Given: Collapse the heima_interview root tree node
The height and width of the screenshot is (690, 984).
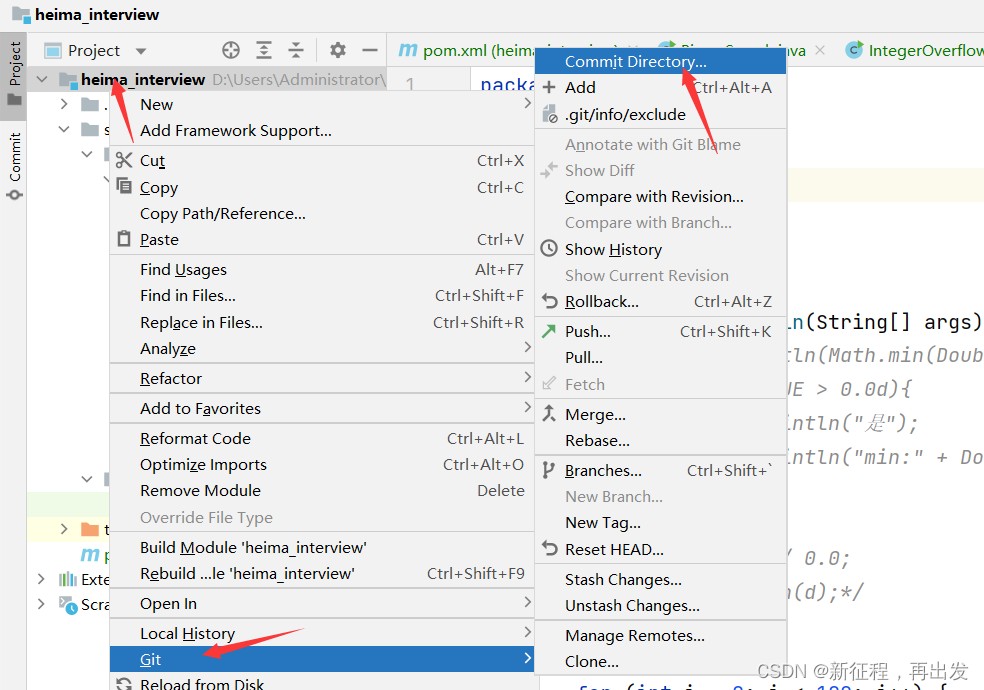Looking at the screenshot, I should 42,80.
